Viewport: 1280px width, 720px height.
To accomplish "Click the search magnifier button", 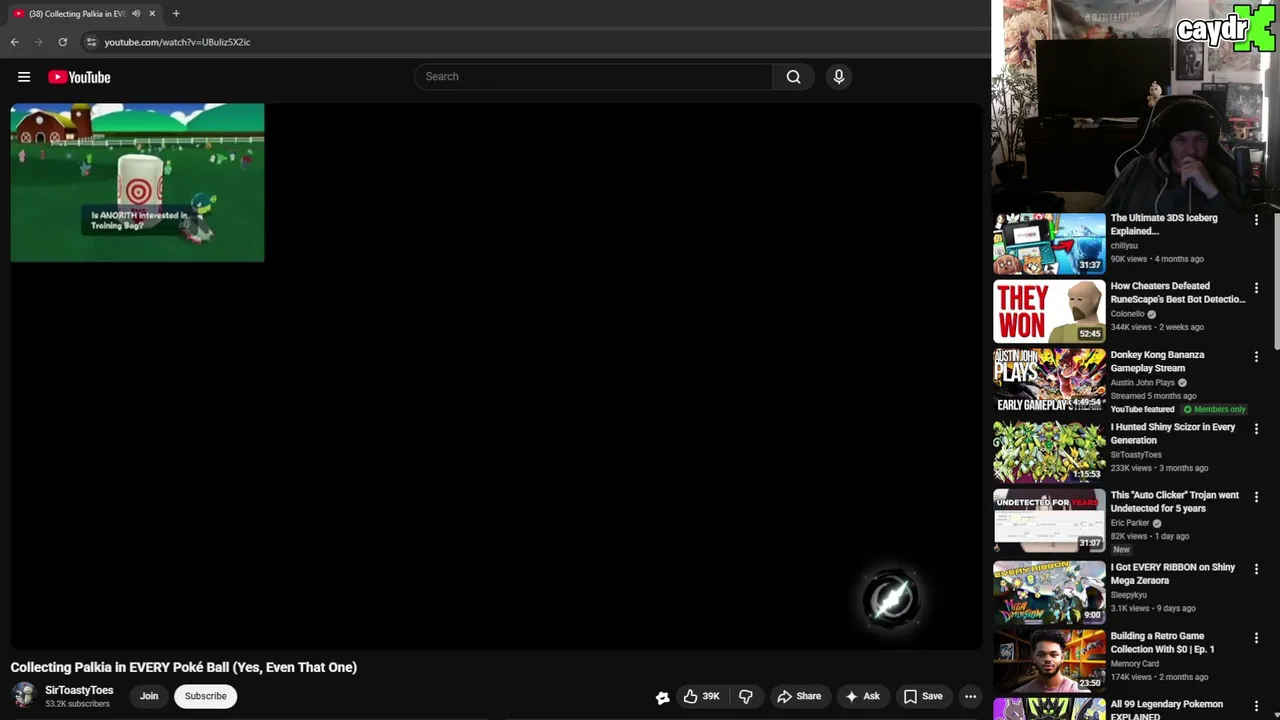I will tap(793, 77).
